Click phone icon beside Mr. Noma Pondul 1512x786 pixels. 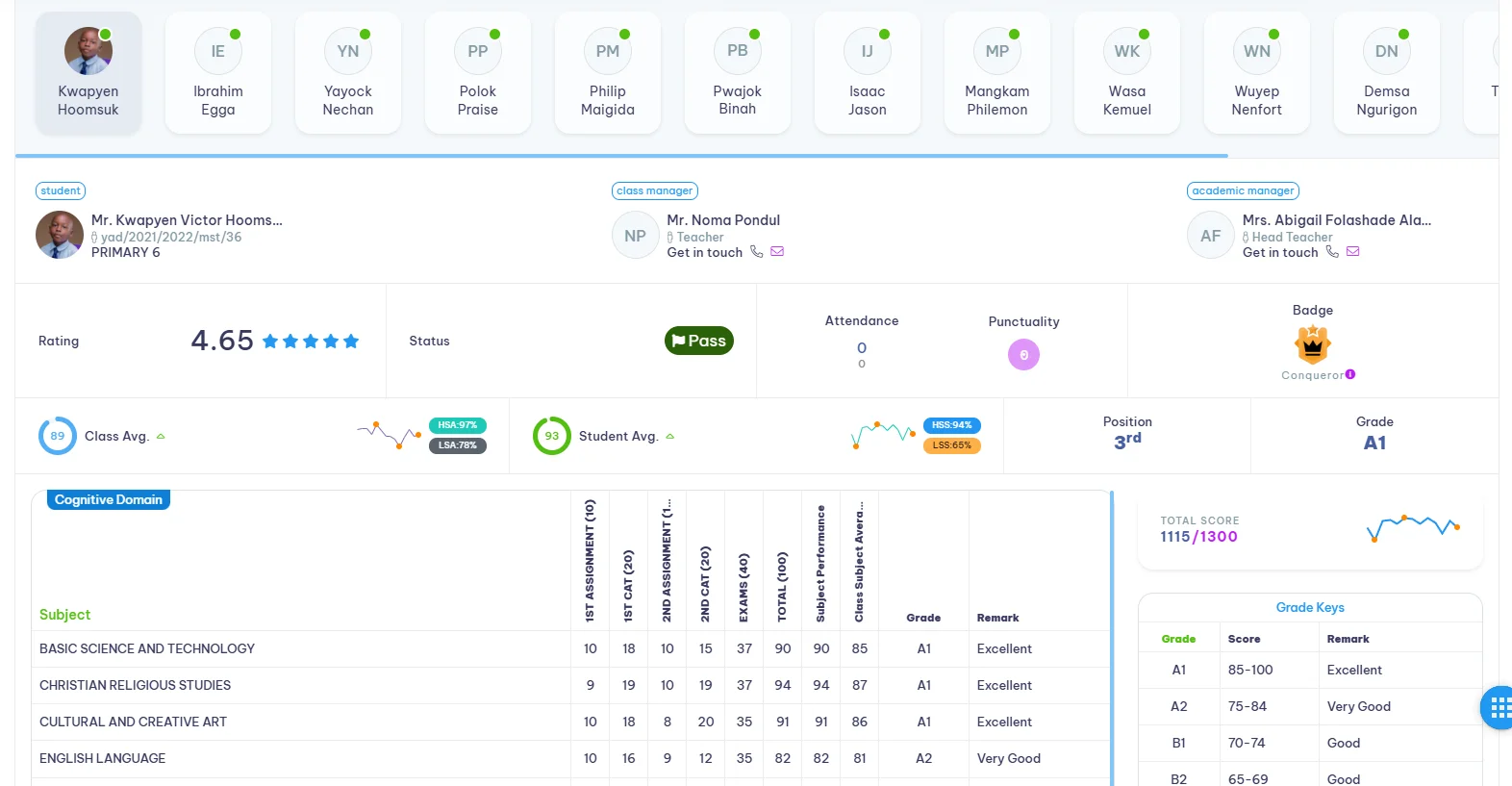point(757,252)
